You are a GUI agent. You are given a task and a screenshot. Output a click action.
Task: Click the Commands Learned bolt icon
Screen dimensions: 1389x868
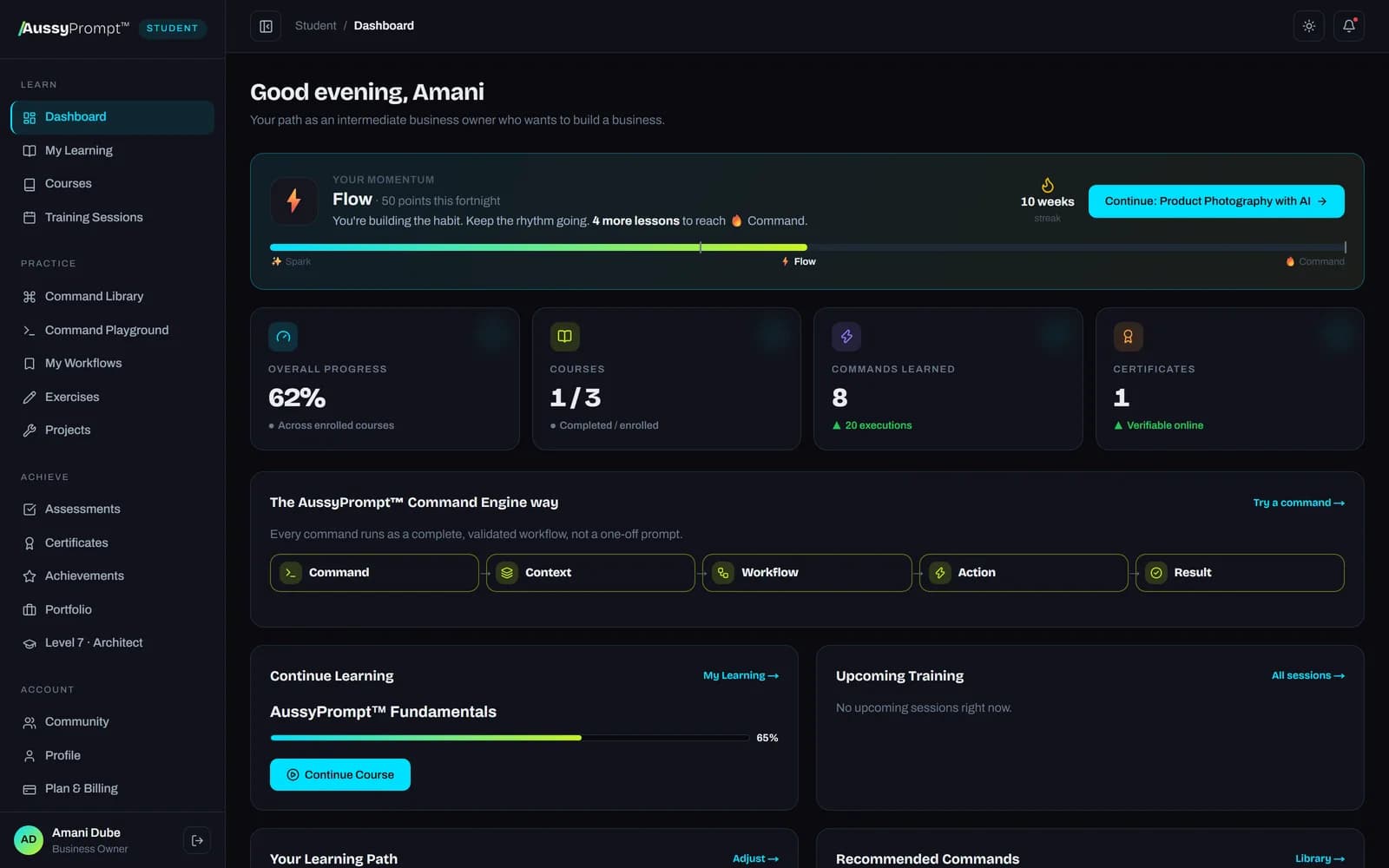click(846, 336)
